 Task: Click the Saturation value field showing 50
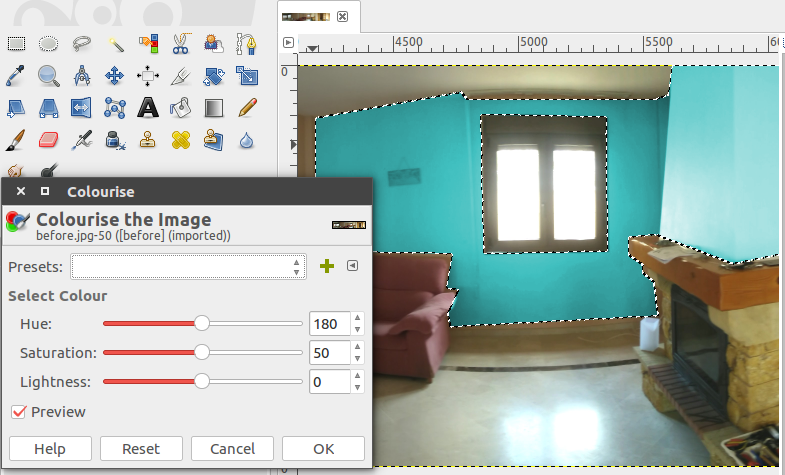coord(330,353)
